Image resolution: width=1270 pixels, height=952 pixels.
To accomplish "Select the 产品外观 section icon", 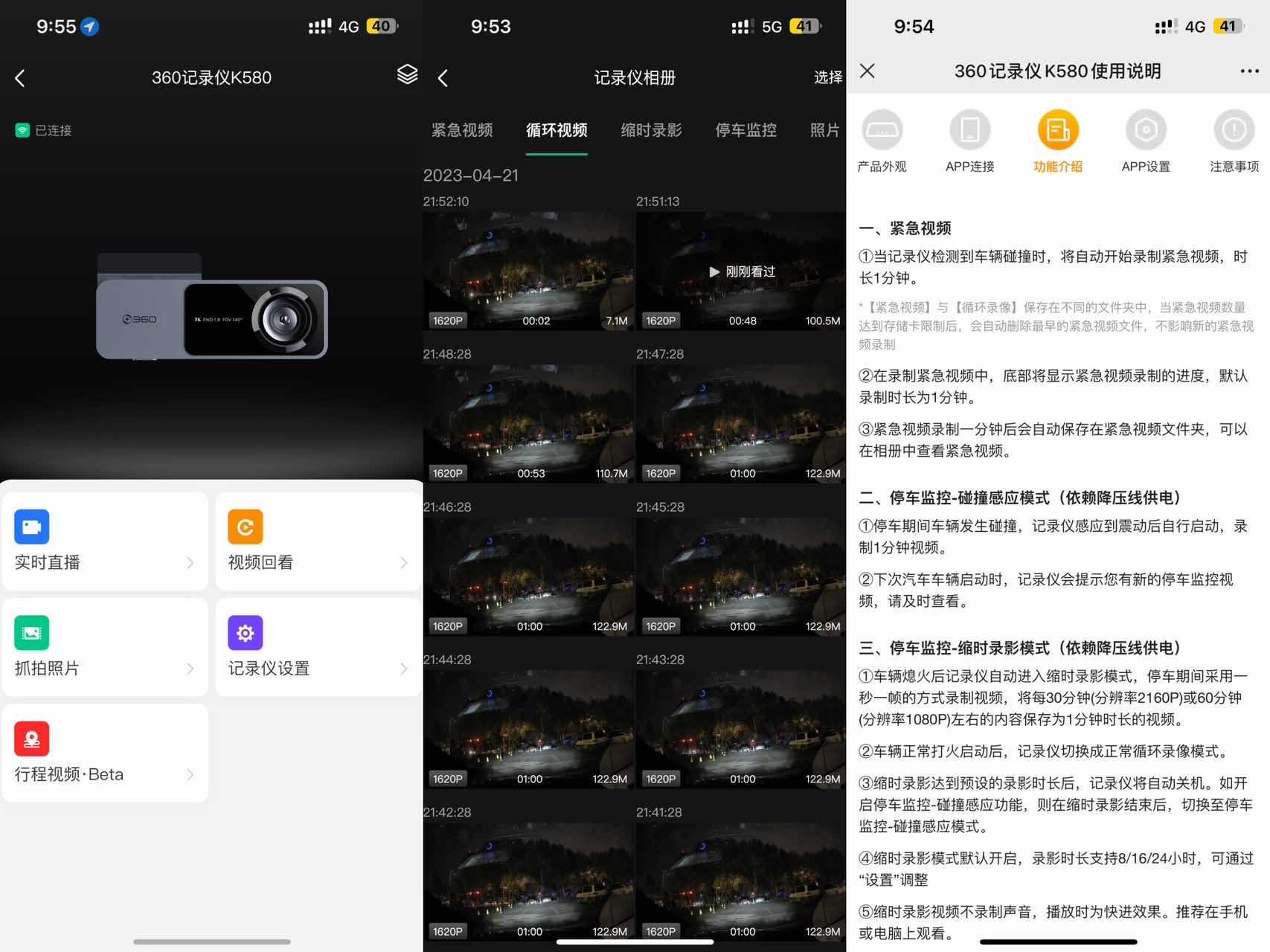I will 882,129.
